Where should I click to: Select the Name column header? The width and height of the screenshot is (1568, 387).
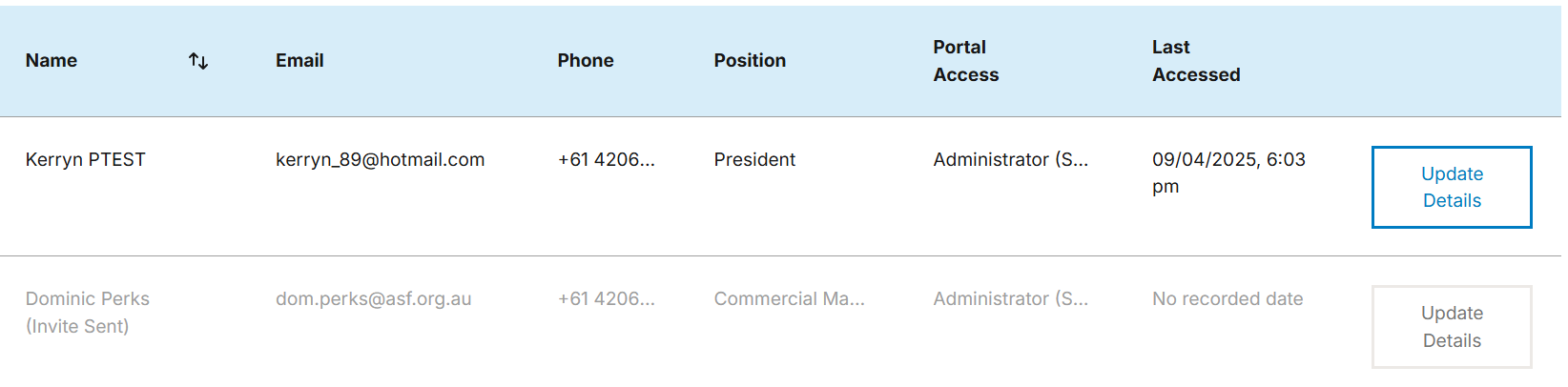[52, 60]
